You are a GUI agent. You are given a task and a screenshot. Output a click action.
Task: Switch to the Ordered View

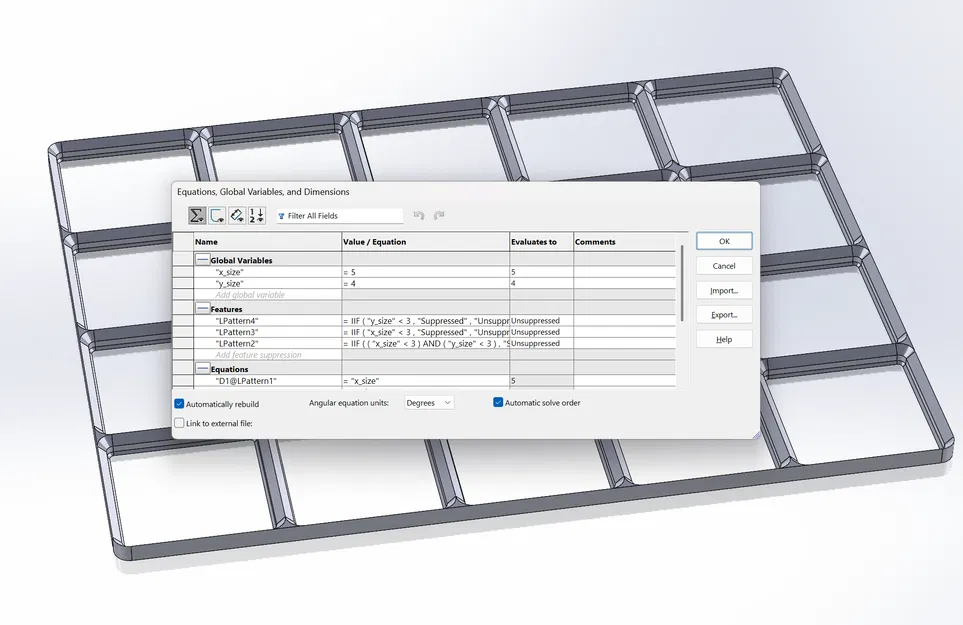point(255,214)
